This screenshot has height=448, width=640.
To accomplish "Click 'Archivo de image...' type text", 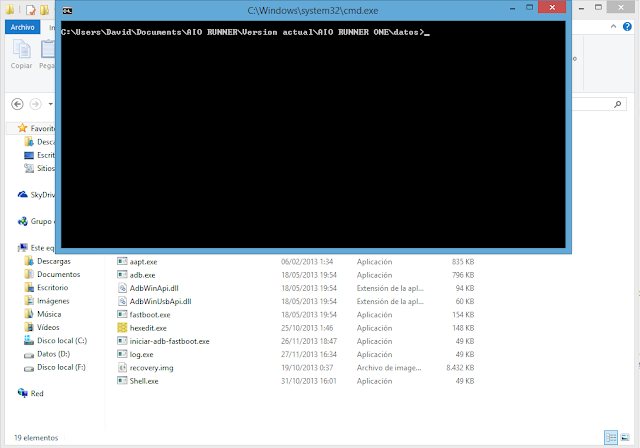I will click(x=389, y=368).
